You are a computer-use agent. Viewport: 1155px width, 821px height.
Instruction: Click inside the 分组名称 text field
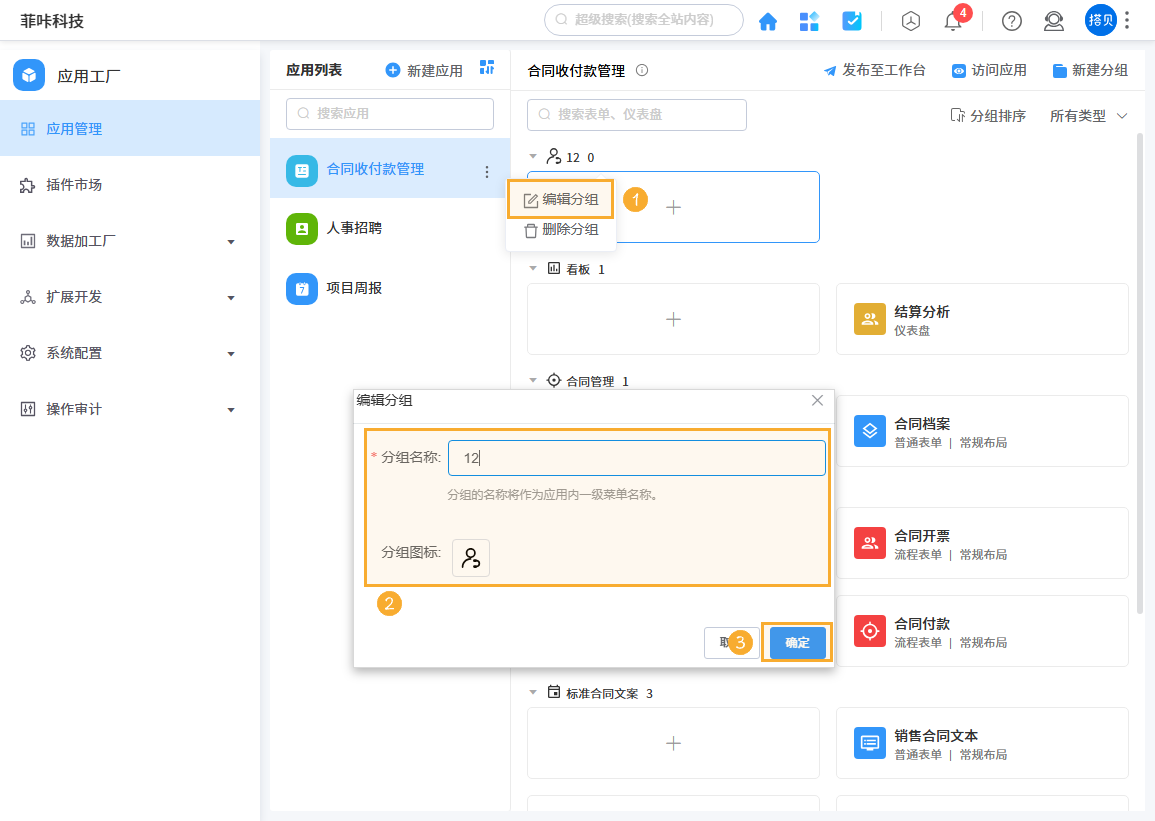coord(637,457)
